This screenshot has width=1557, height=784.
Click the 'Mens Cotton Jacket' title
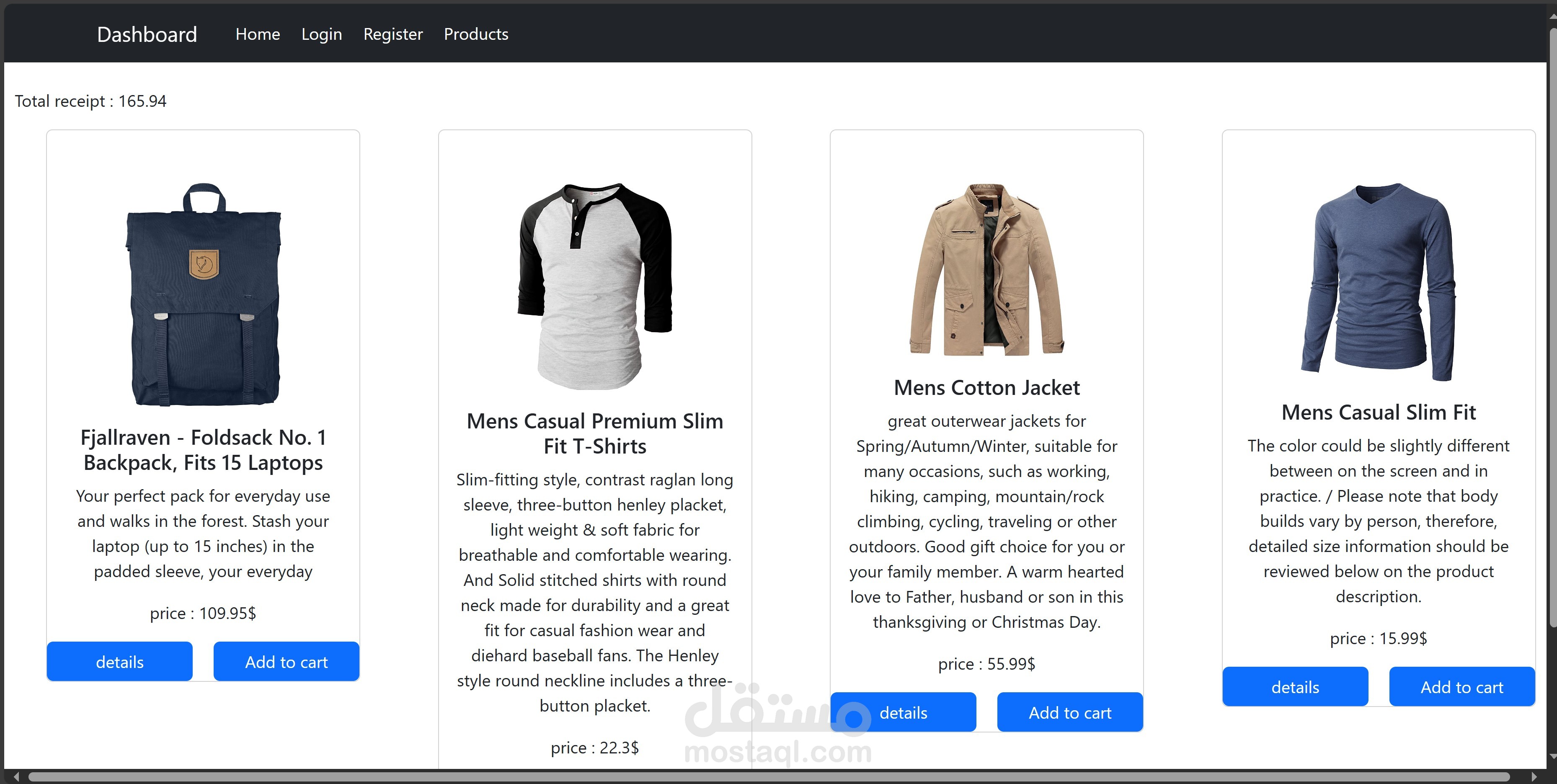click(x=987, y=387)
